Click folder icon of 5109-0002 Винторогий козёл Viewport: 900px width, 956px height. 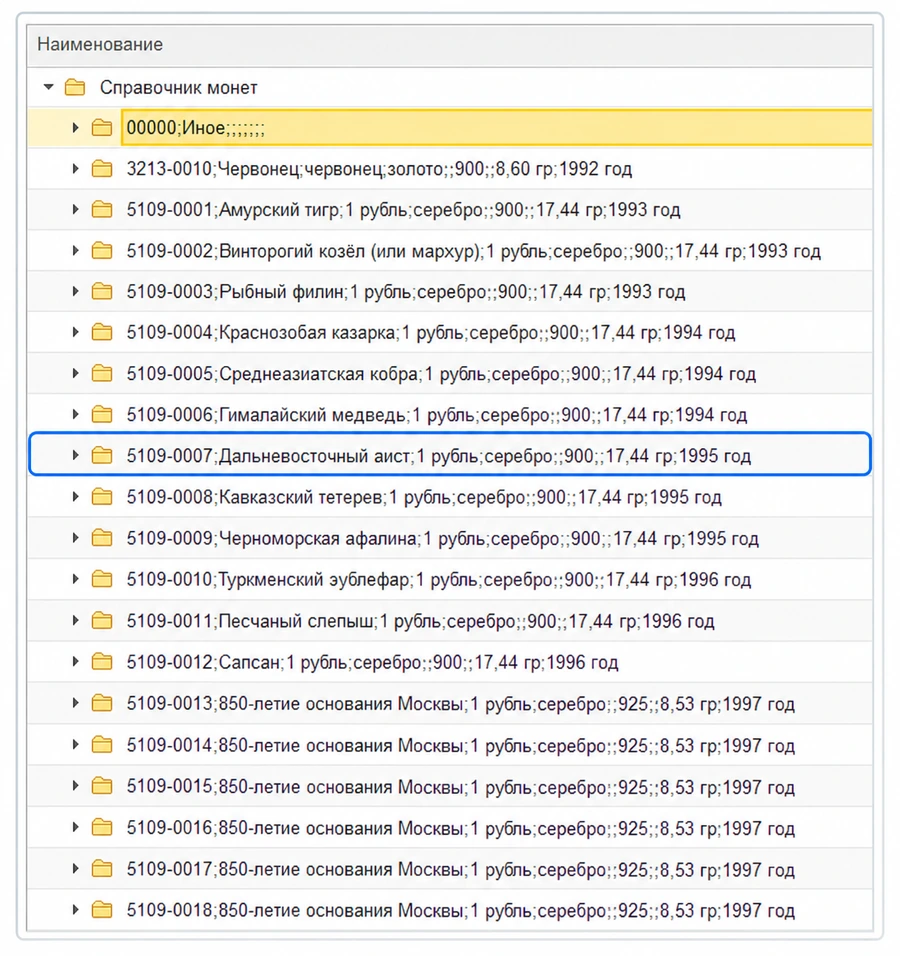coord(102,251)
